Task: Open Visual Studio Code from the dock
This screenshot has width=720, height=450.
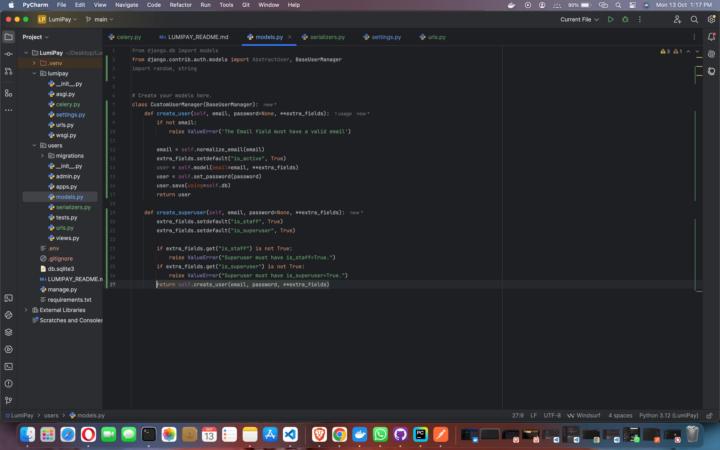Action: [x=290, y=434]
